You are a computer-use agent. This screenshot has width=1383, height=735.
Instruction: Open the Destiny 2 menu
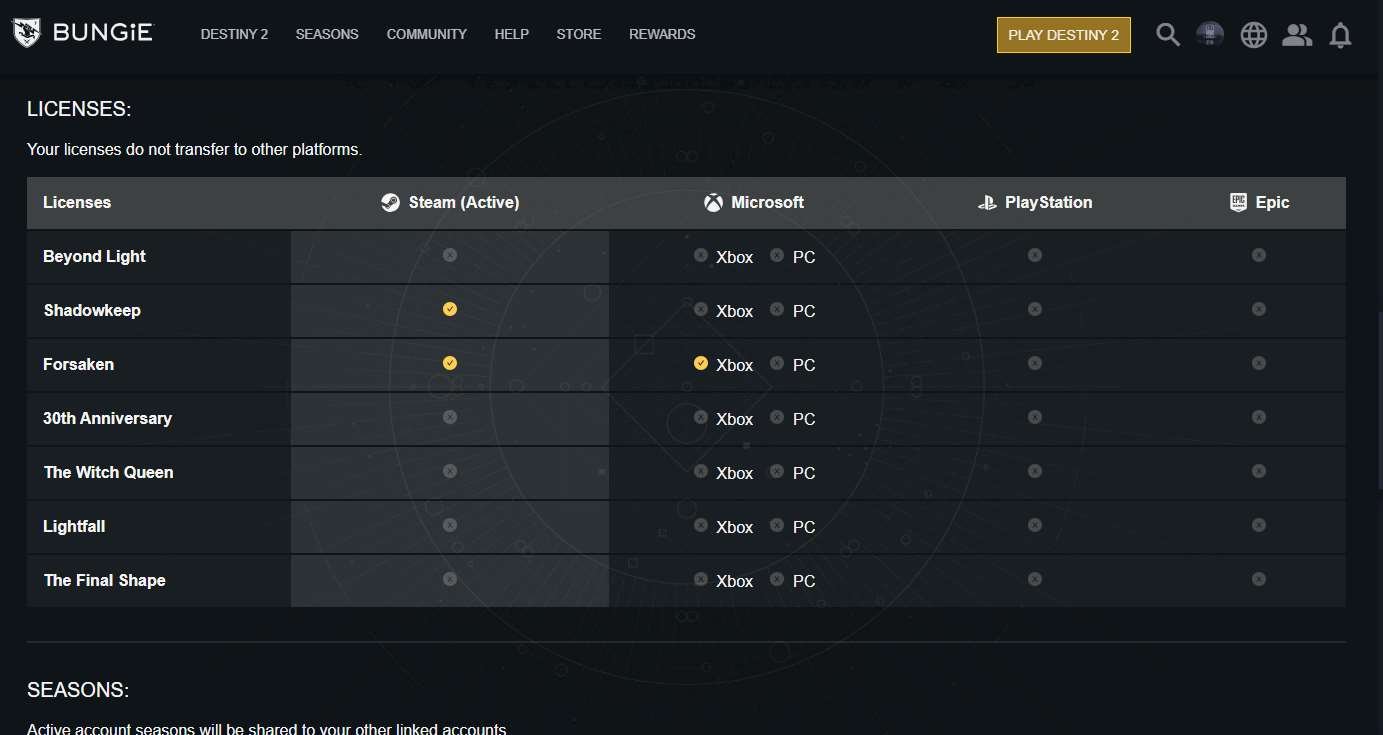pos(234,34)
